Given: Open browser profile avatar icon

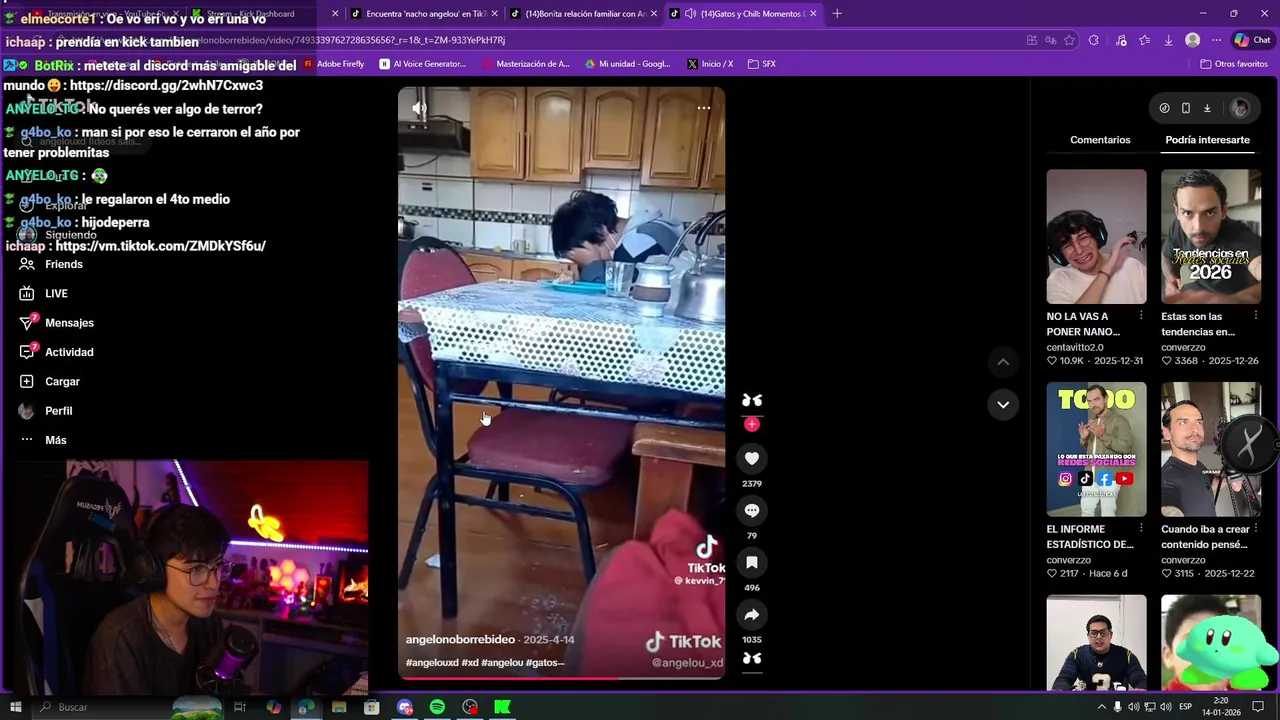Looking at the screenshot, I should click(1192, 40).
